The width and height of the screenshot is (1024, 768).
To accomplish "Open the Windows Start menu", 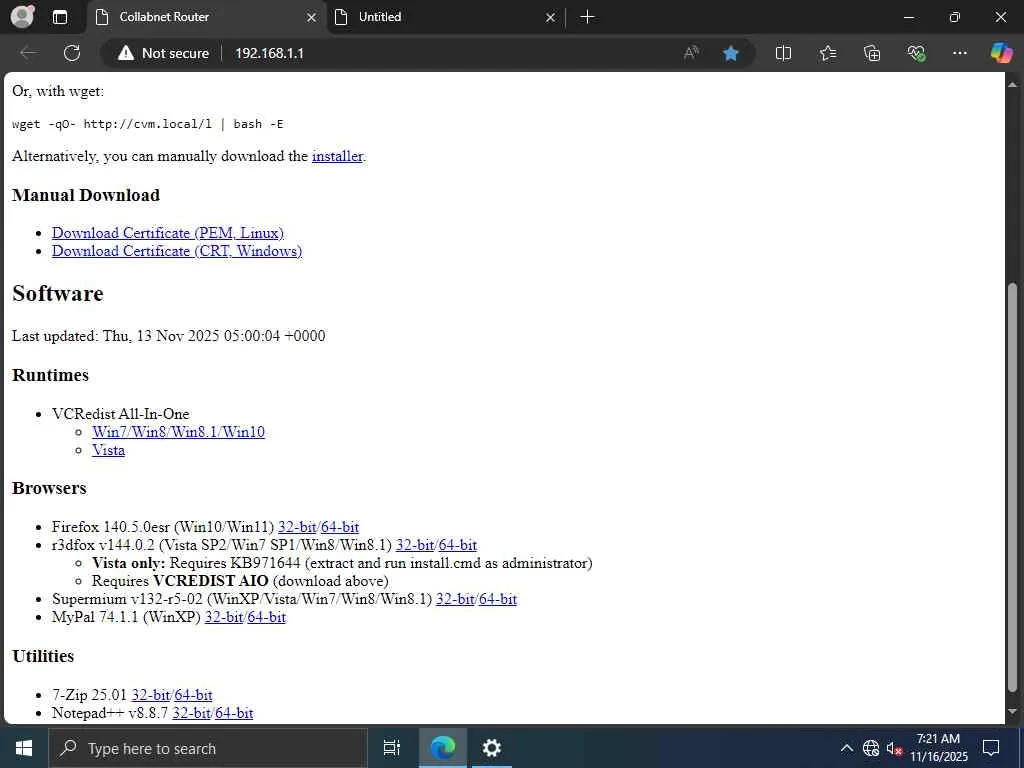I will [24, 748].
